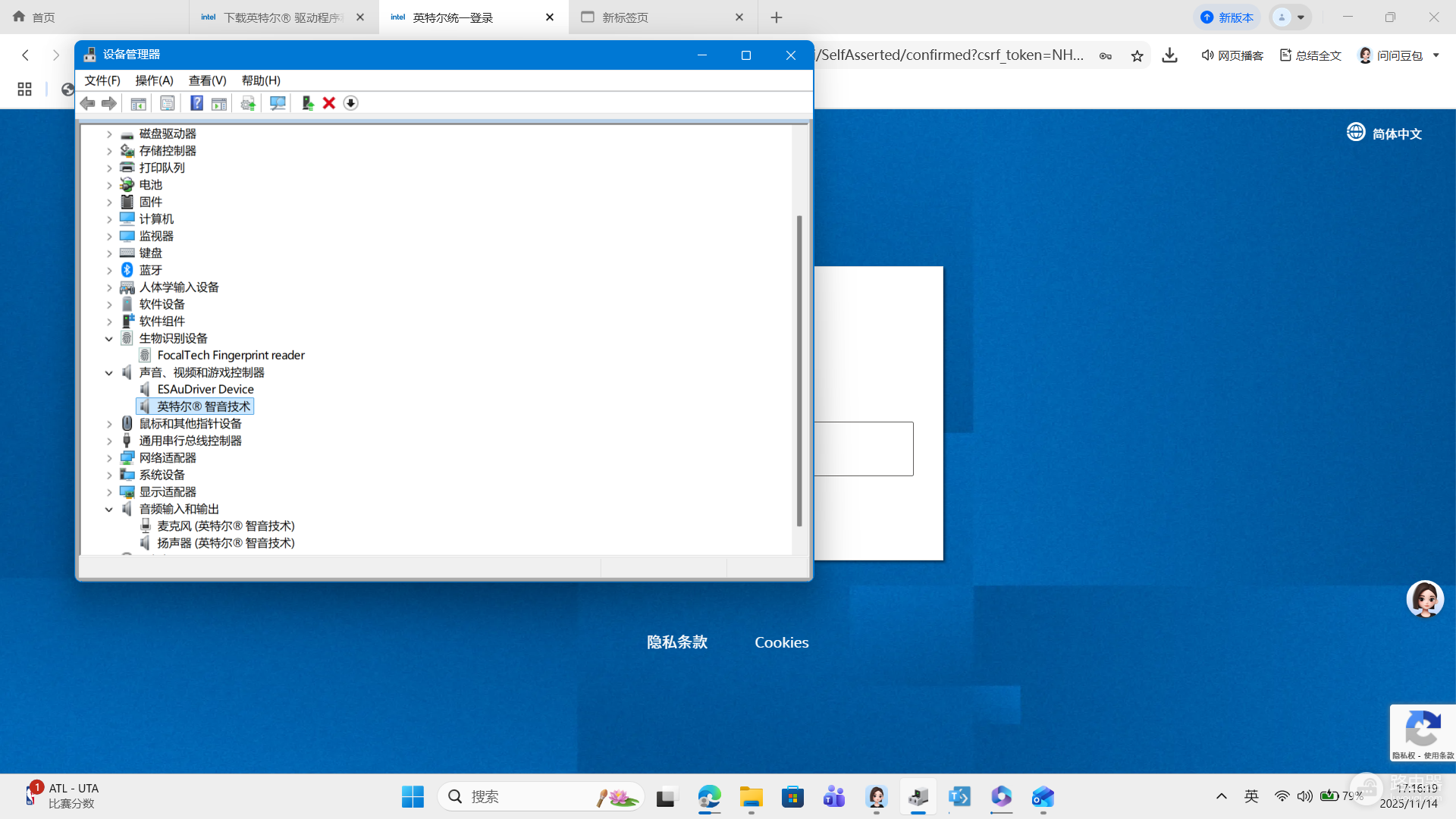This screenshot has width=1456, height=819.
Task: Click the password key icon in address bar
Action: pos(1106,55)
